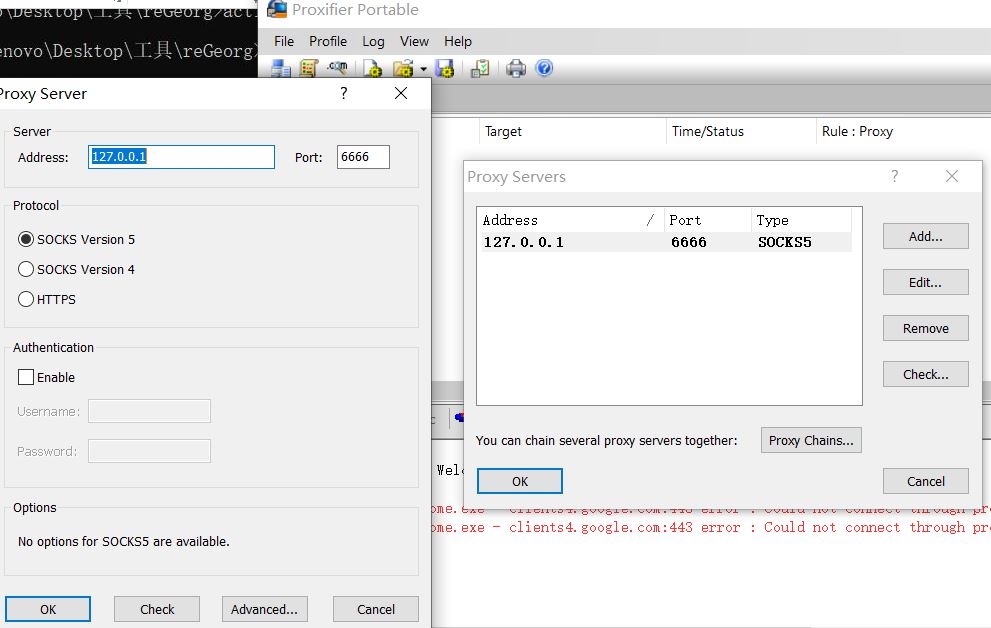Screen dimensions: 991x628
Task: Confirm Proxy Server dialog with OK
Action: pyautogui.click(x=48, y=609)
